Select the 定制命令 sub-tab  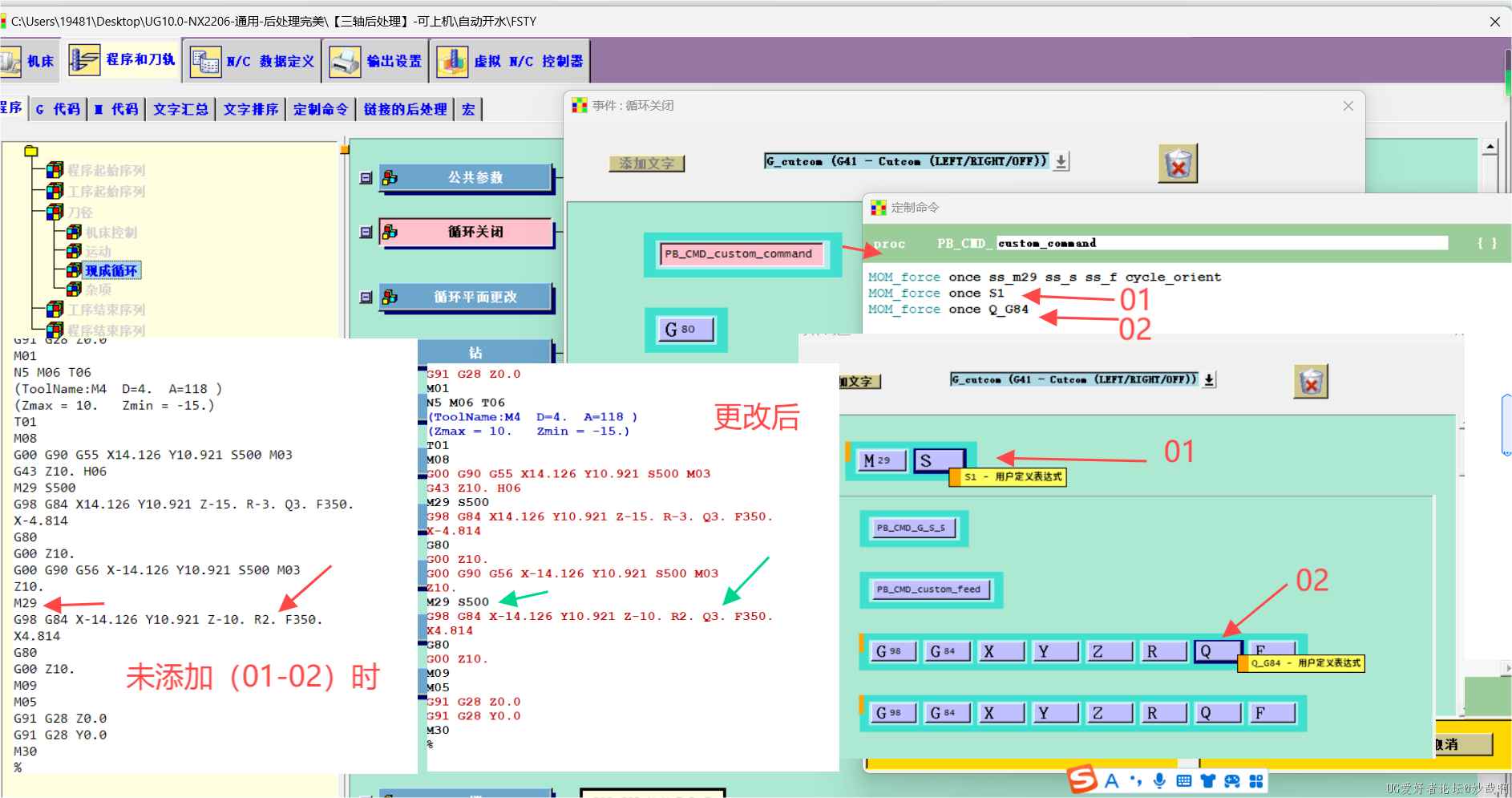[320, 109]
